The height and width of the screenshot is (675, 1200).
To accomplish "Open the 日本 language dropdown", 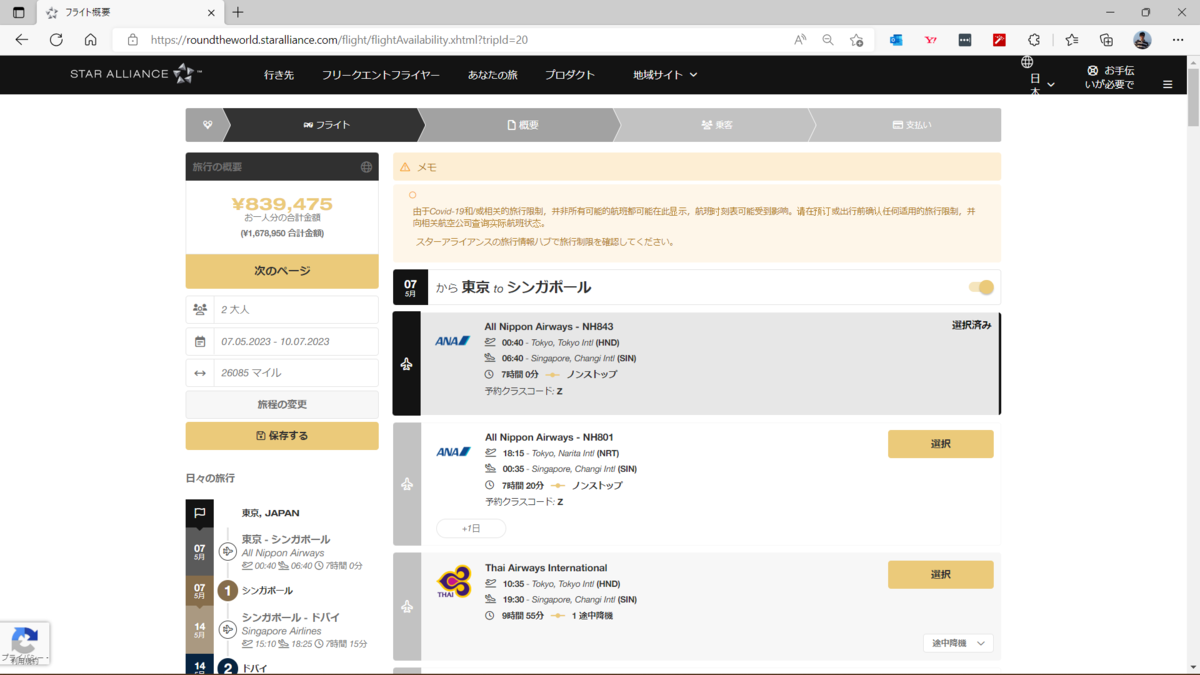I will click(x=1042, y=84).
